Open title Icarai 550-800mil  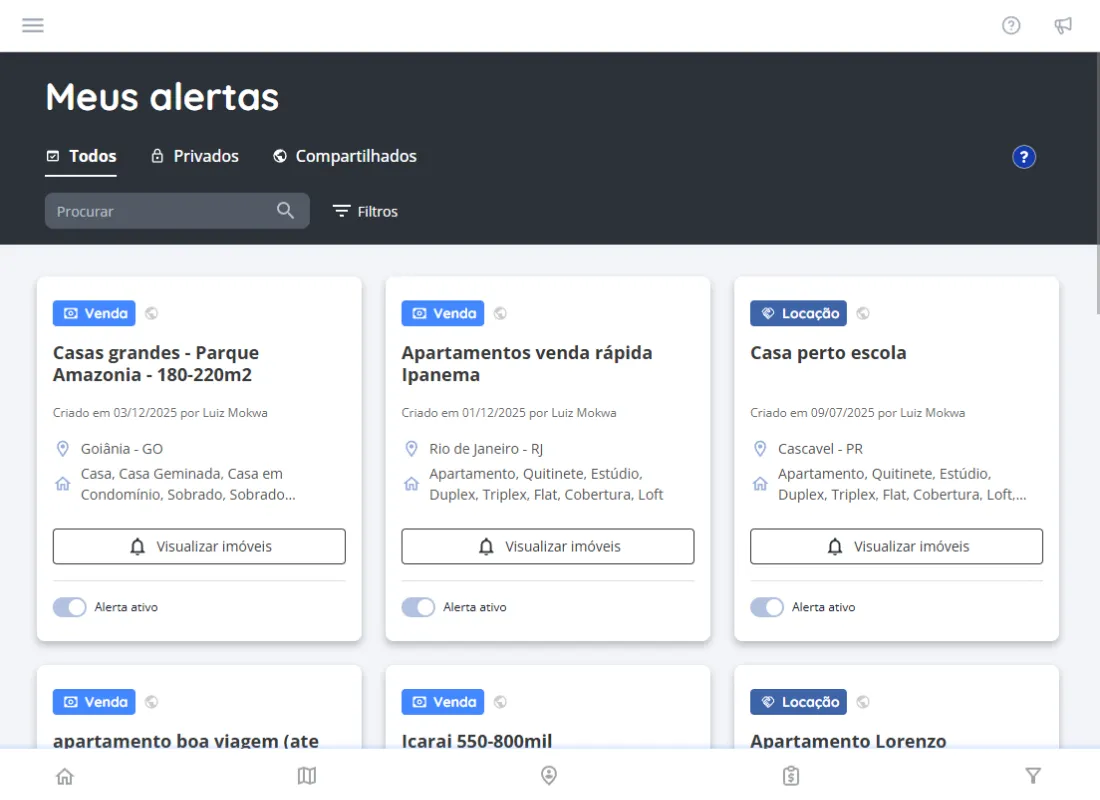tap(476, 740)
